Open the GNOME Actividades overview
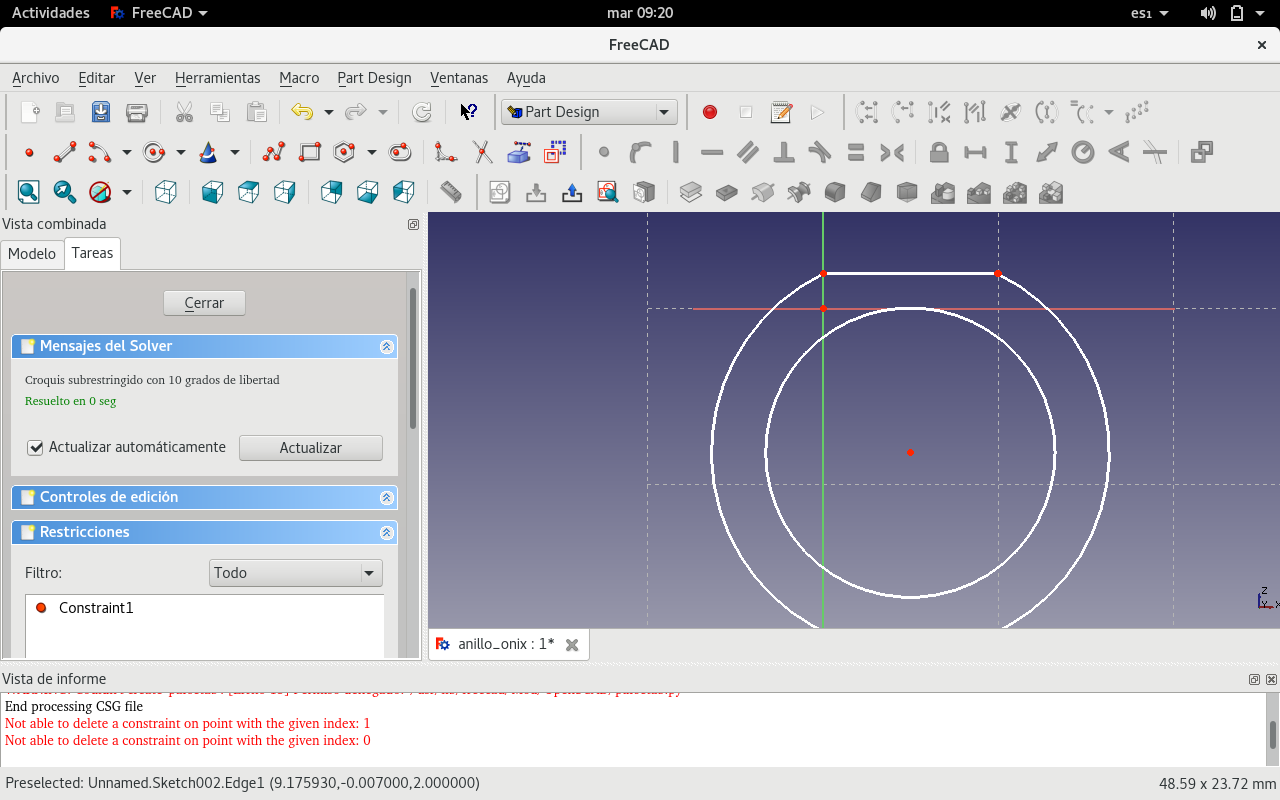Screen dimensions: 1280x800 click(50, 13)
